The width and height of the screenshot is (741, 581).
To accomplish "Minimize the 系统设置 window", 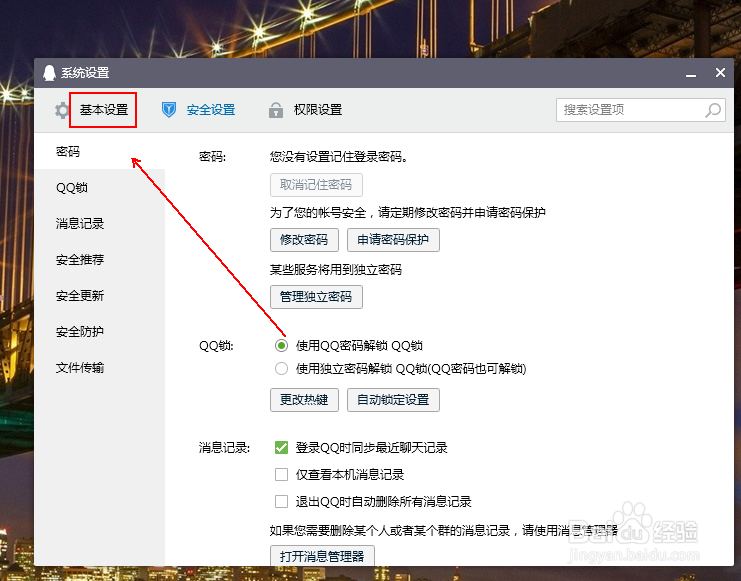I will (691, 75).
